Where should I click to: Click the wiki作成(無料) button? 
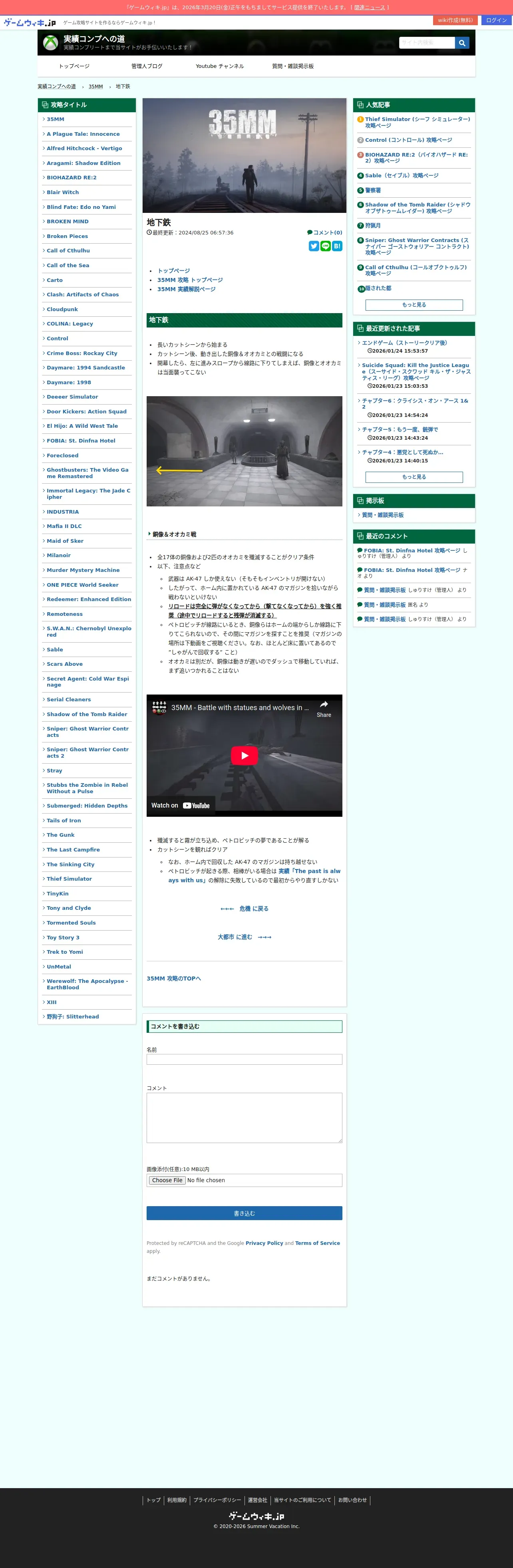point(455,20)
